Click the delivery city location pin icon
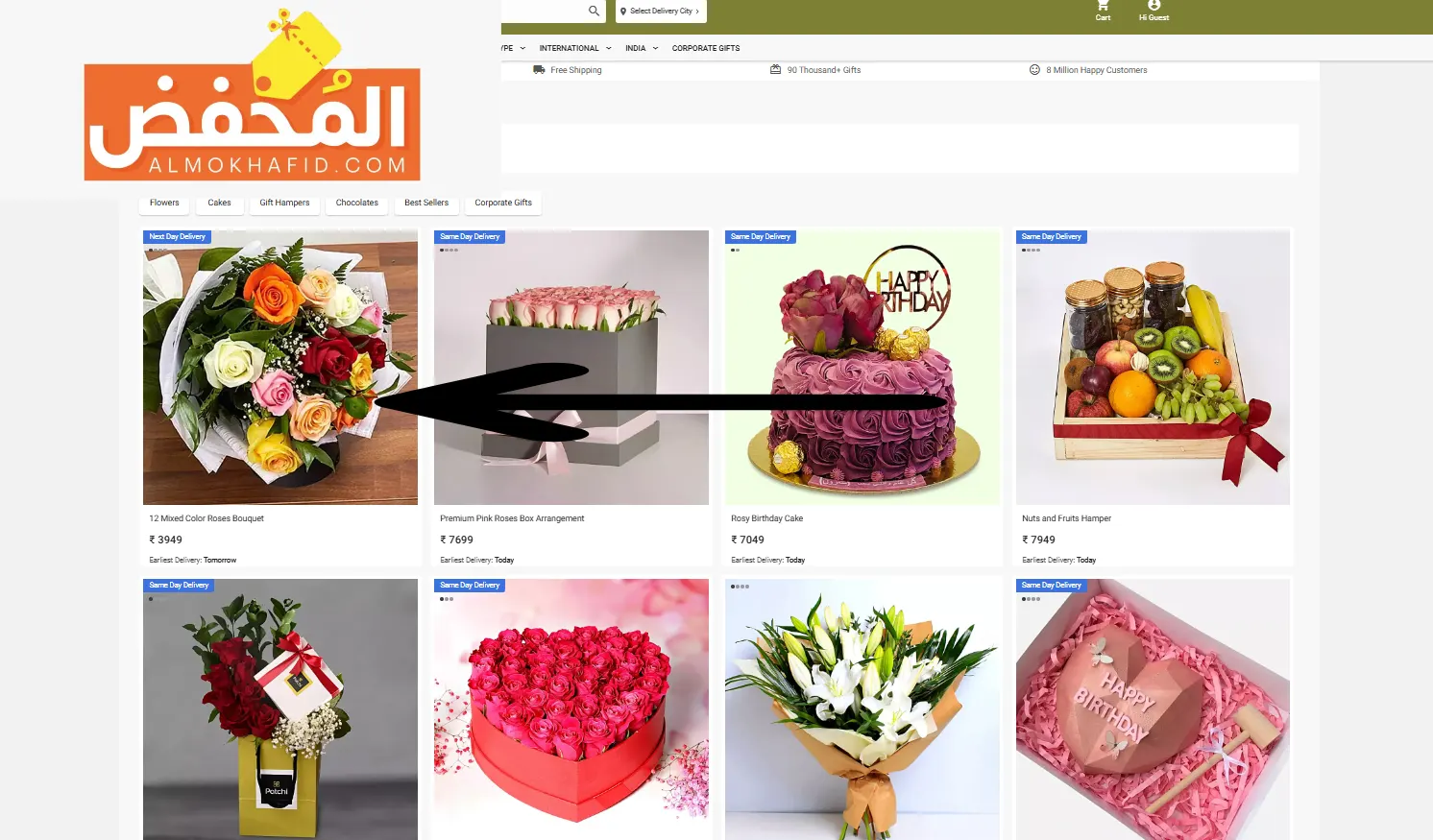 pyautogui.click(x=623, y=12)
